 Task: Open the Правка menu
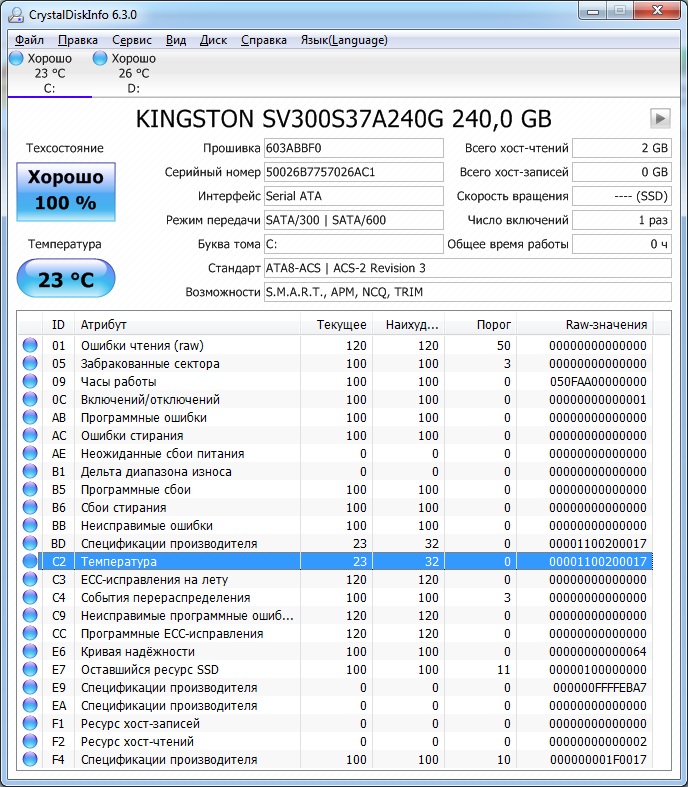coord(78,40)
